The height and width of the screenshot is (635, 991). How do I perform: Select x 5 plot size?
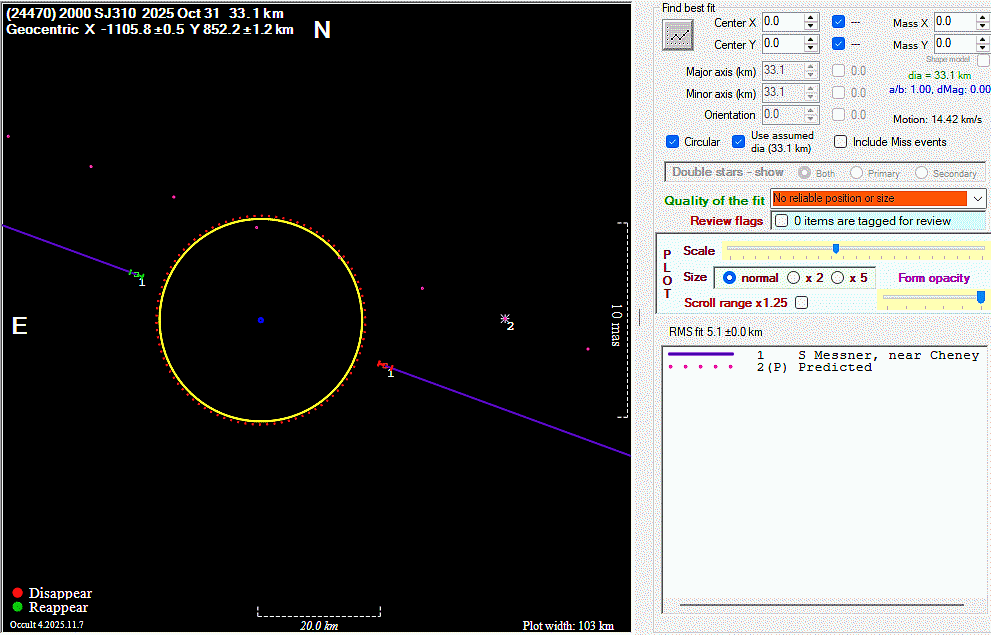click(x=838, y=277)
